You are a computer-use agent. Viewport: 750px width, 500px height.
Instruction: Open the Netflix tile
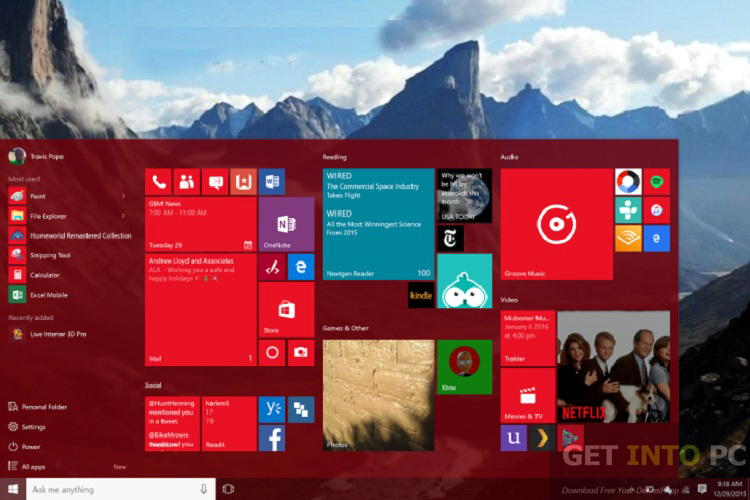click(x=614, y=367)
